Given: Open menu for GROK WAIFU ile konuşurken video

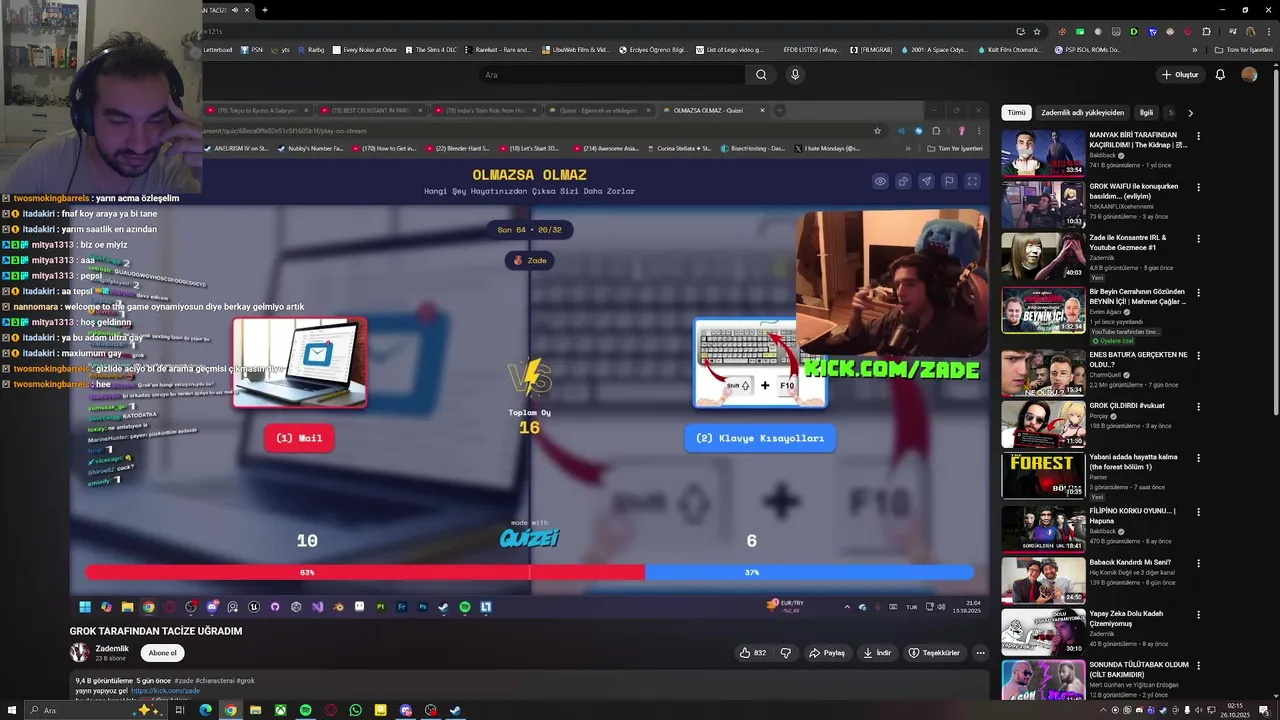Looking at the screenshot, I should click(x=1198, y=187).
